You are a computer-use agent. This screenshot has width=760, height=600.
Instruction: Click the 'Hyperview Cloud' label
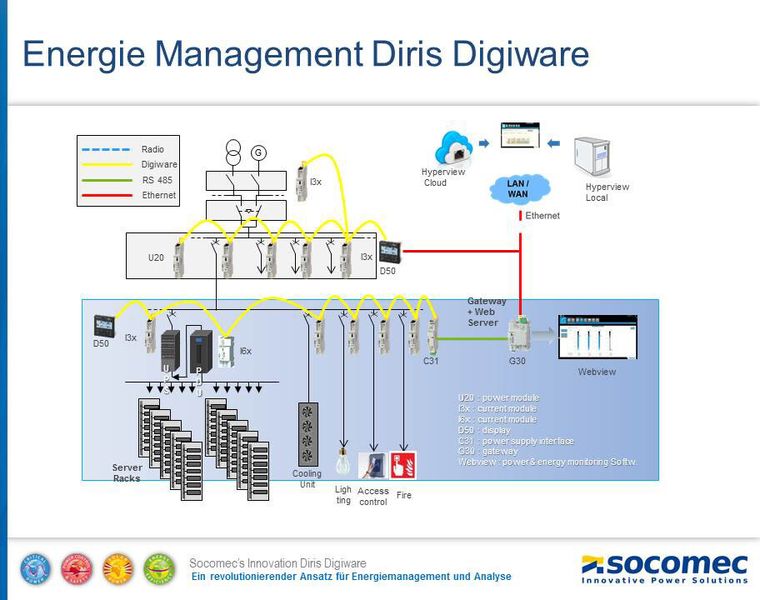[x=443, y=177]
